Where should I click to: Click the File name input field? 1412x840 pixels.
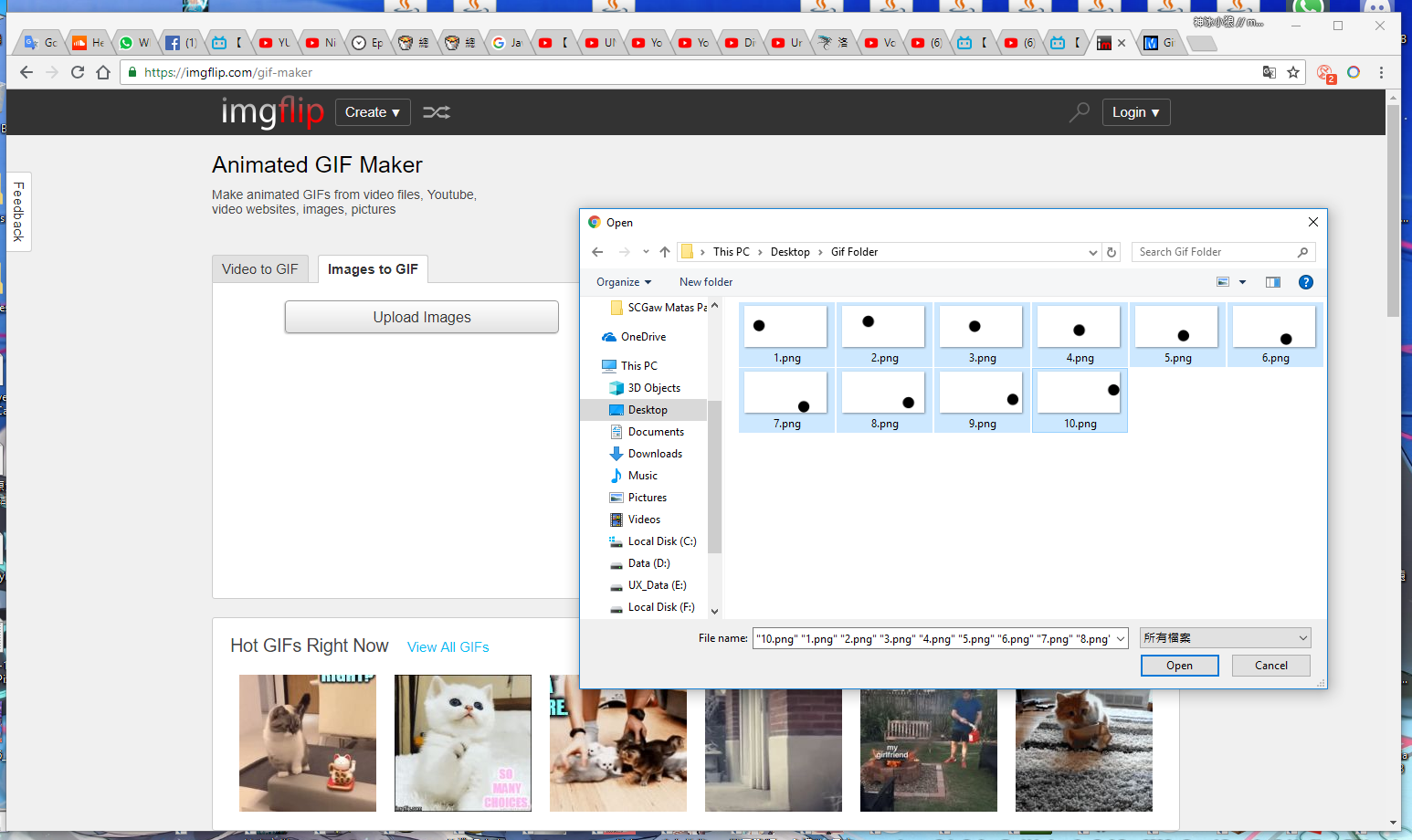(932, 638)
